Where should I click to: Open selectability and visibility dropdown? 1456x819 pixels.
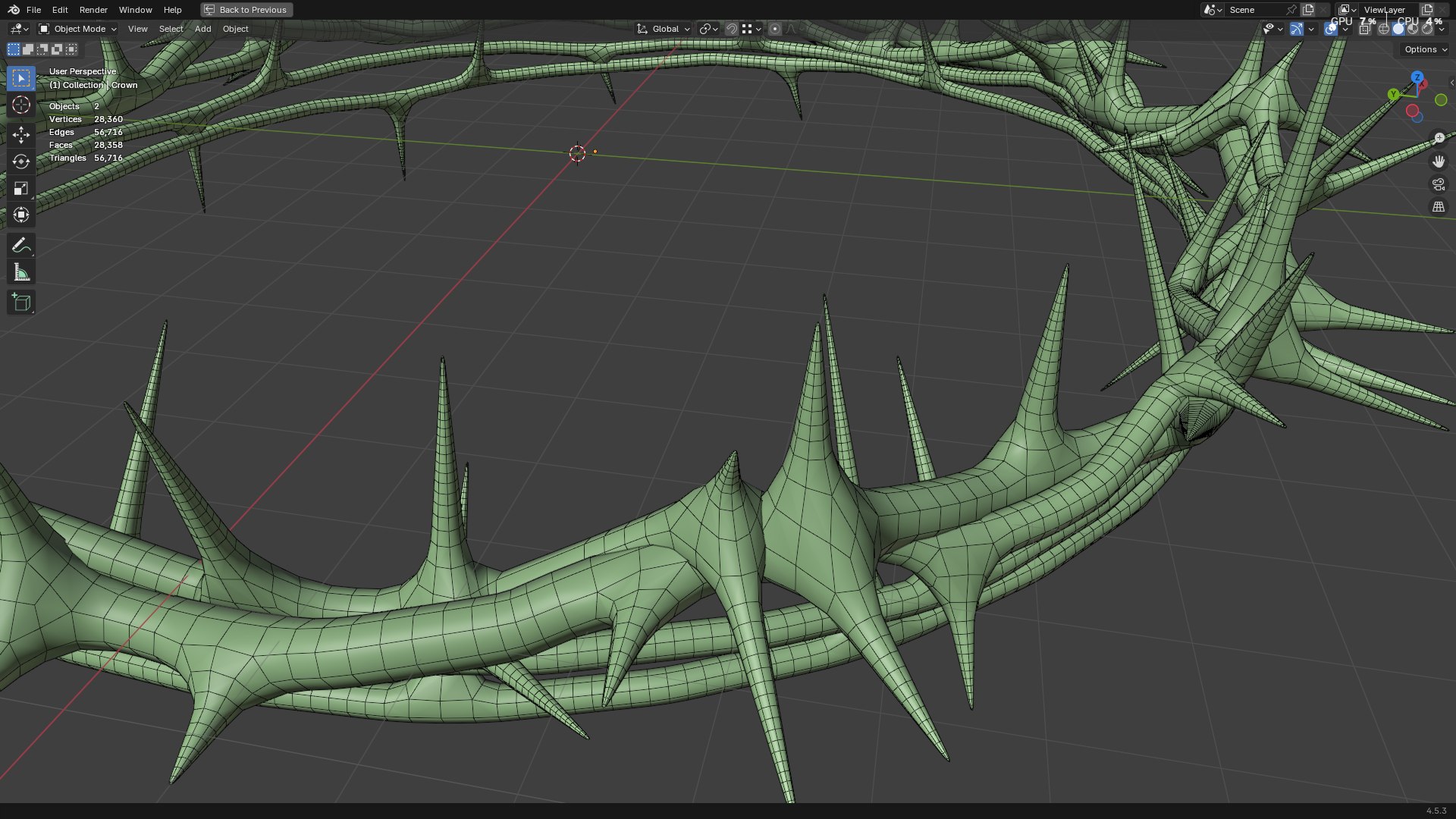point(1272,29)
